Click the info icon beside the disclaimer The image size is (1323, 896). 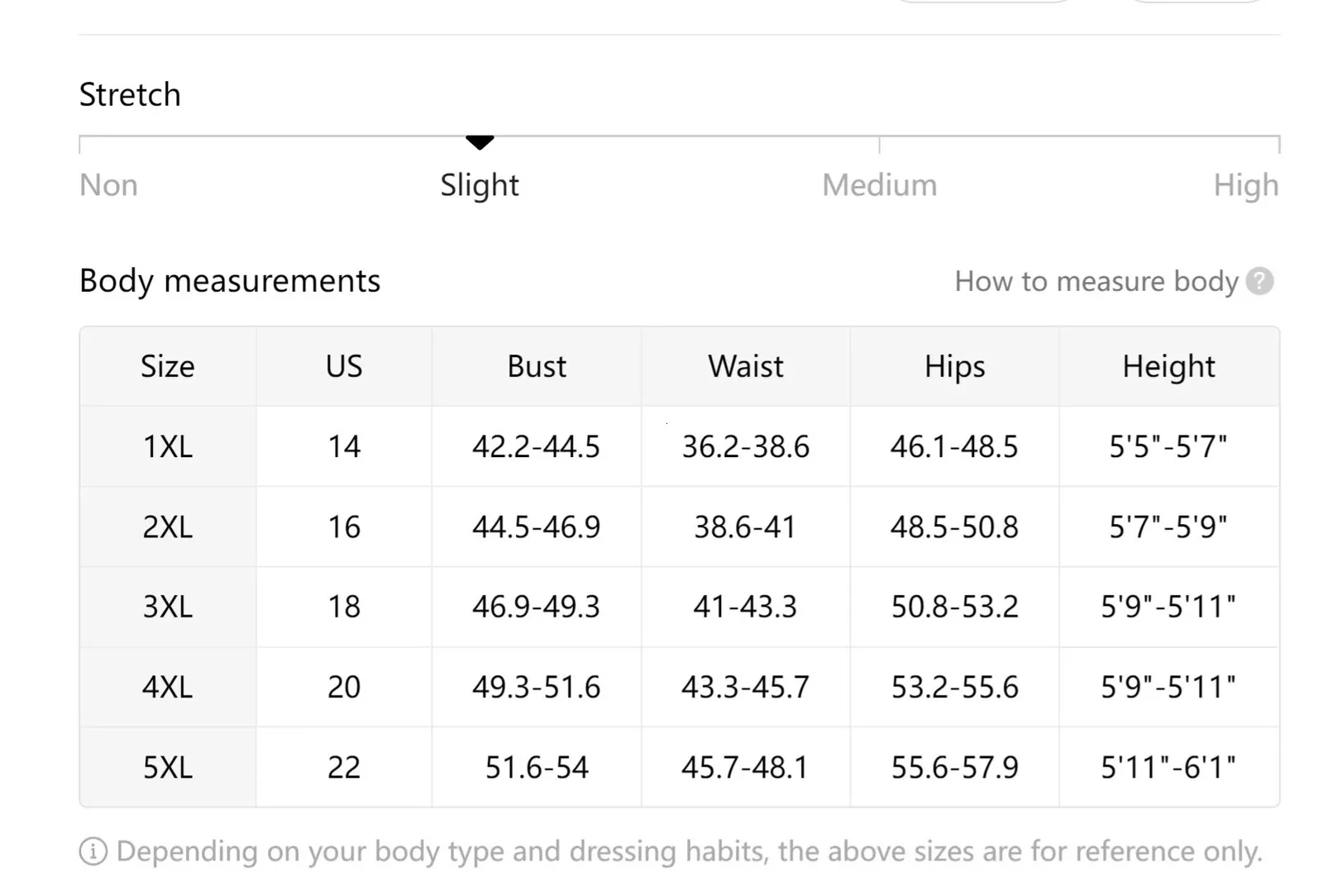pos(93,851)
